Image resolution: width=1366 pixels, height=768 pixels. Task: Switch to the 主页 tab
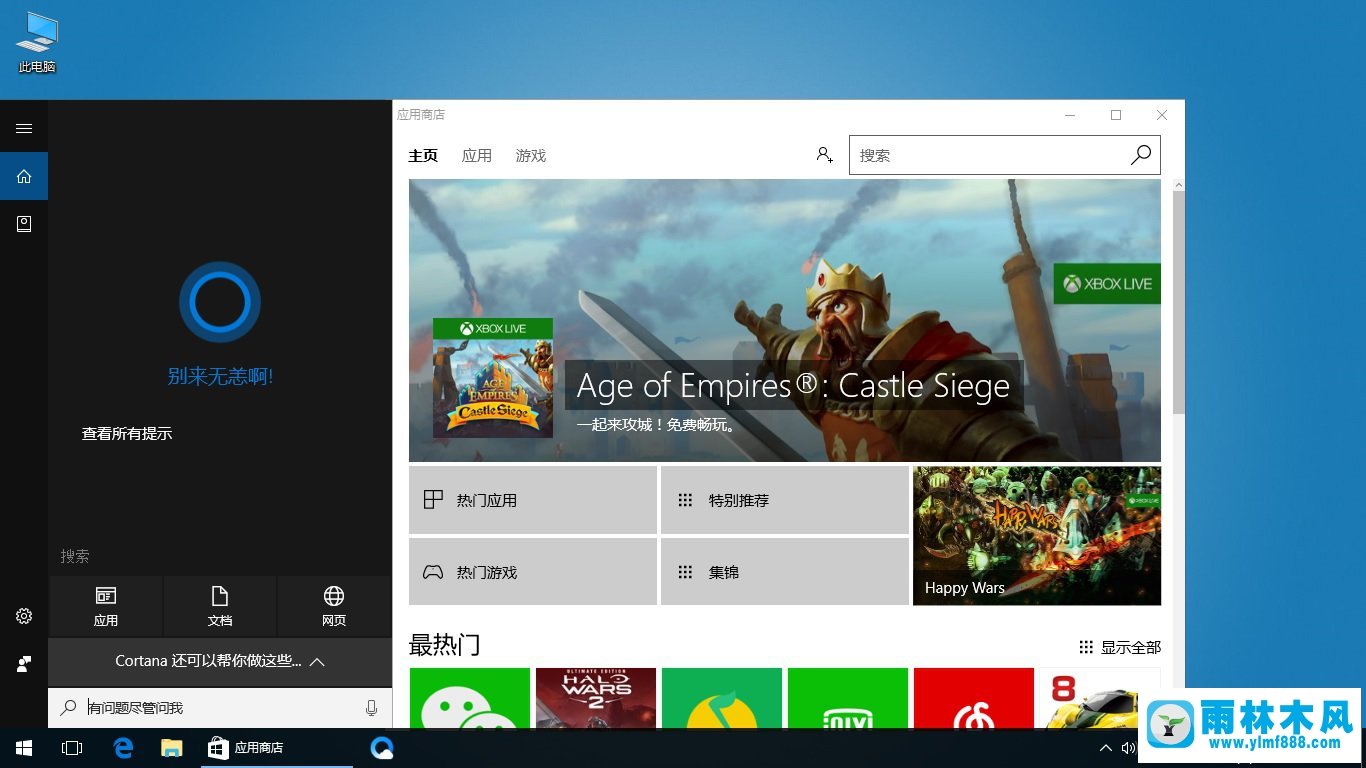[423, 156]
